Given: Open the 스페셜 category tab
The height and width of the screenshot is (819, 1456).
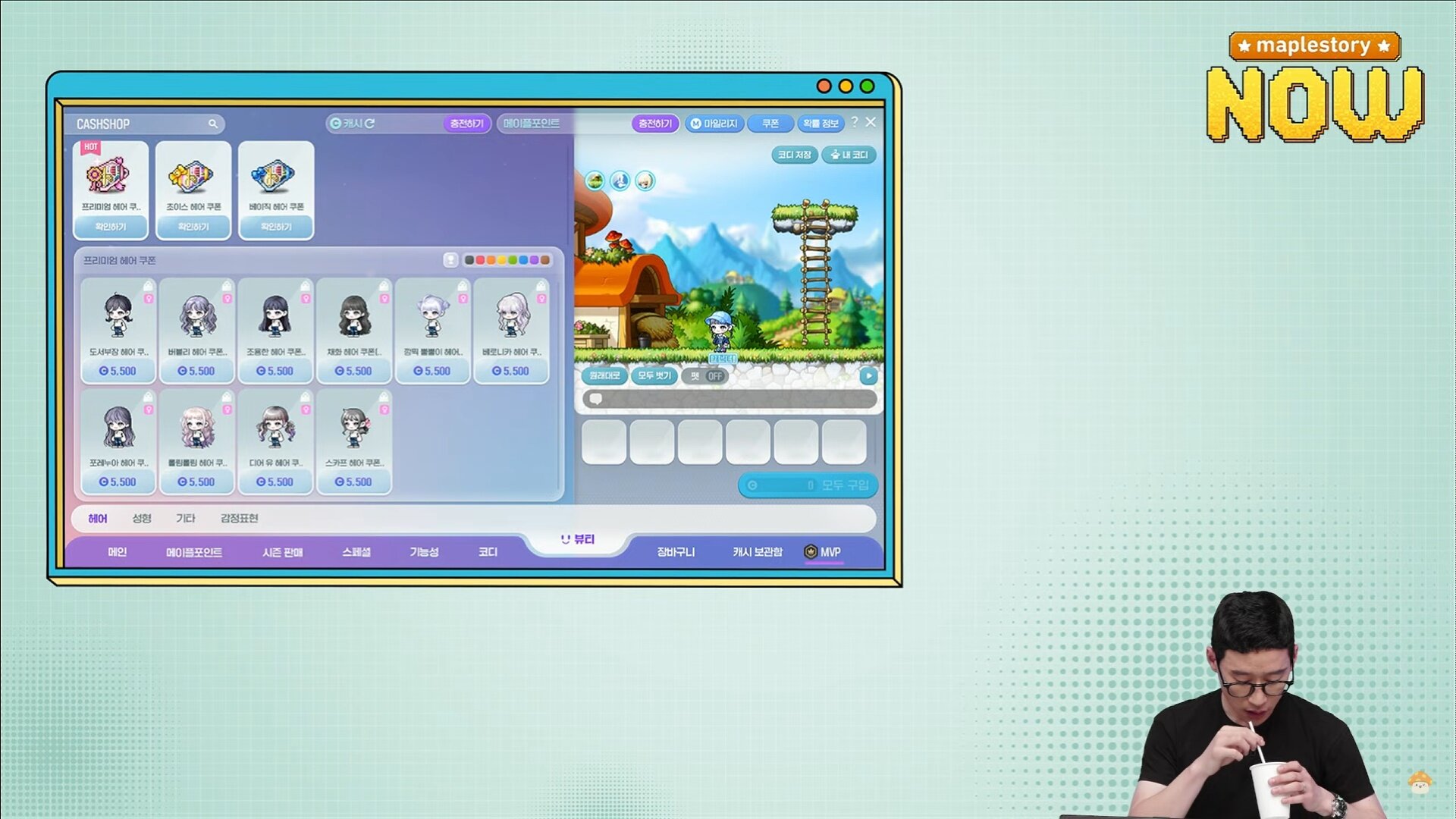Looking at the screenshot, I should 356,552.
